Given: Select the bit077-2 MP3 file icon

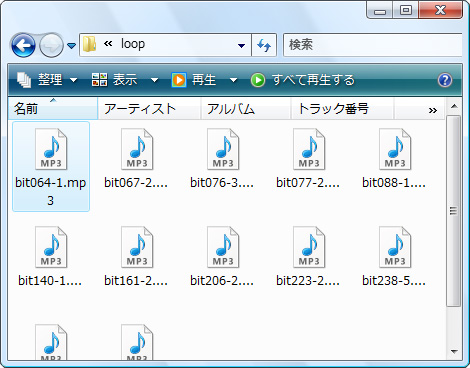Looking at the screenshot, I should tap(309, 149).
